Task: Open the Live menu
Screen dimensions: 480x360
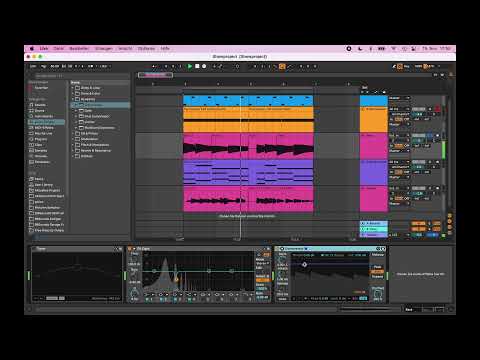Action: pyautogui.click(x=44, y=49)
